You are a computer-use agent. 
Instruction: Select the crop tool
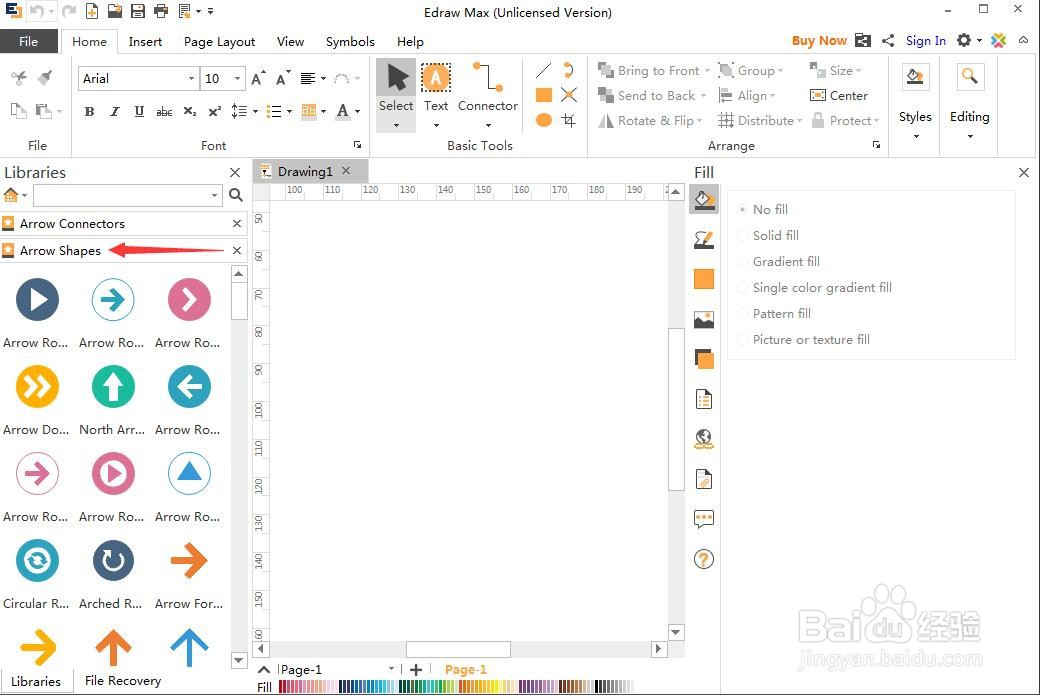pos(568,120)
